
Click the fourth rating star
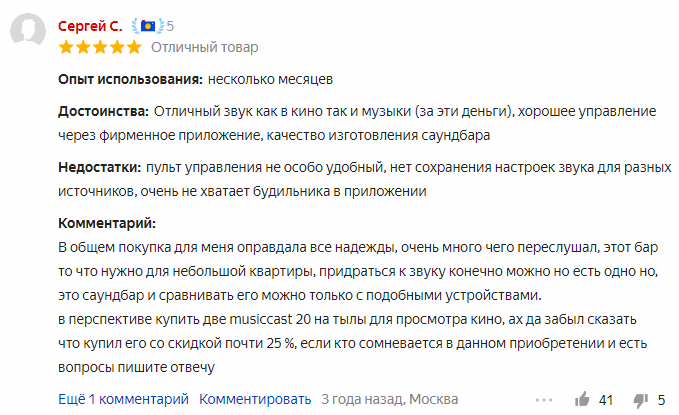[x=117, y=47]
